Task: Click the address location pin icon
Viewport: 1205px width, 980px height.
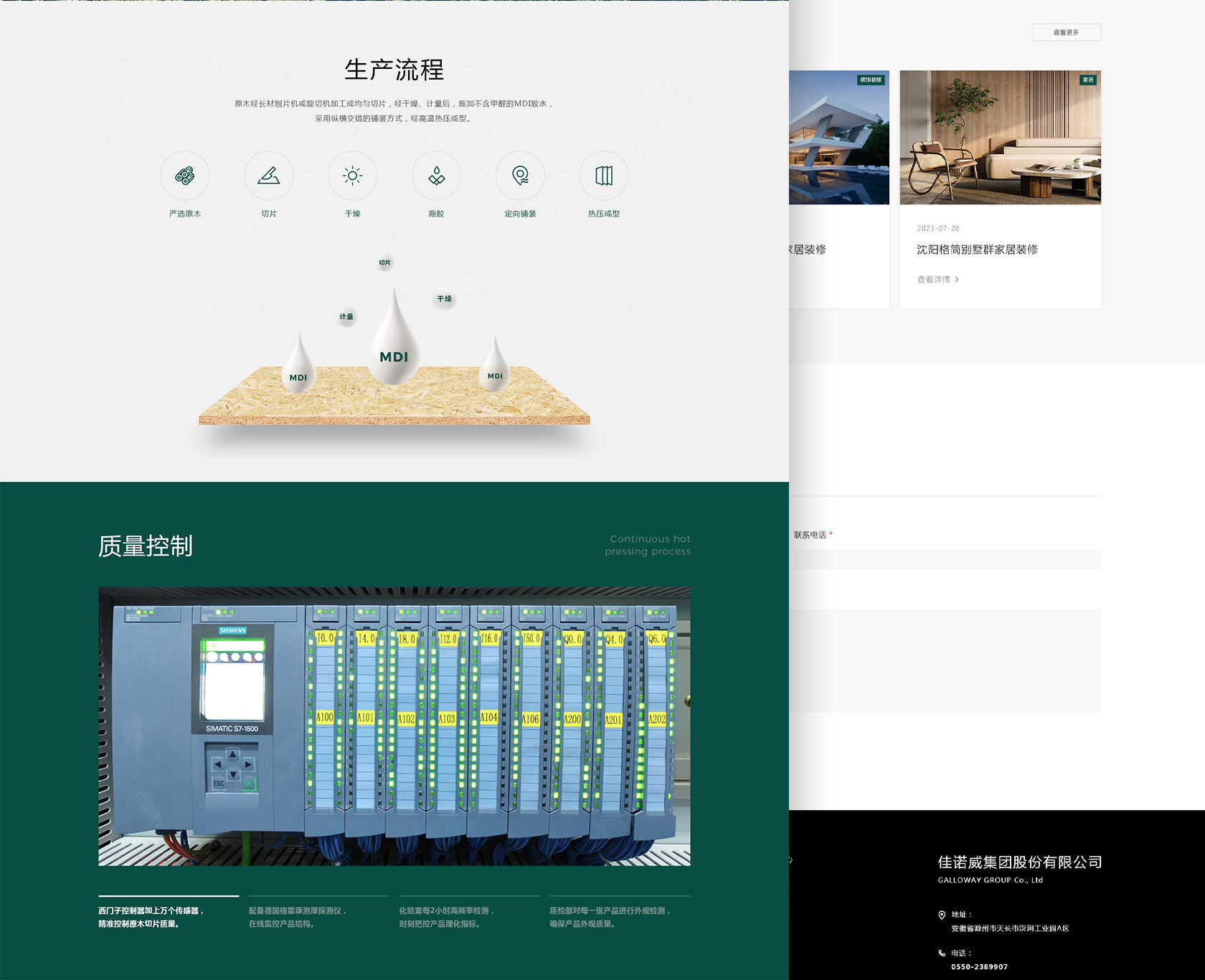Action: click(942, 915)
